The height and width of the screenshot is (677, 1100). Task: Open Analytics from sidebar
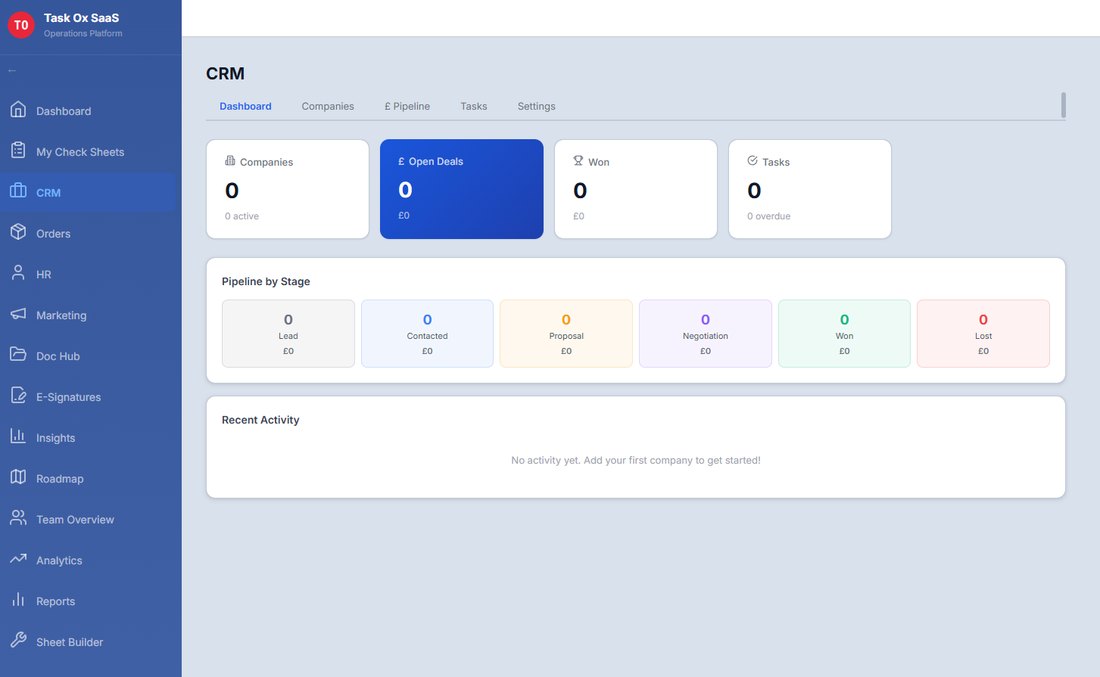click(x=88, y=561)
